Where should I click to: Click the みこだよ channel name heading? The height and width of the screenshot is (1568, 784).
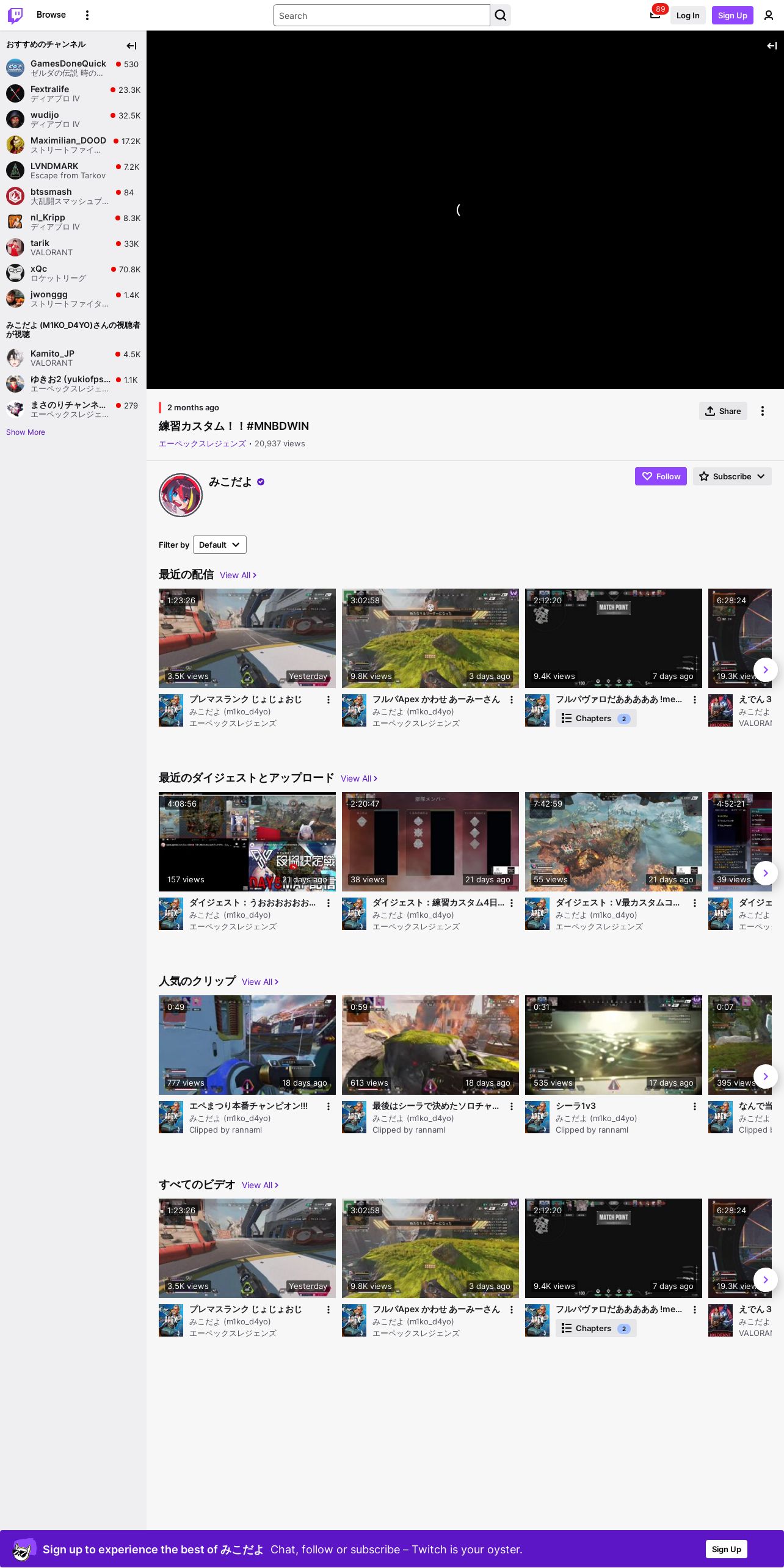(230, 482)
